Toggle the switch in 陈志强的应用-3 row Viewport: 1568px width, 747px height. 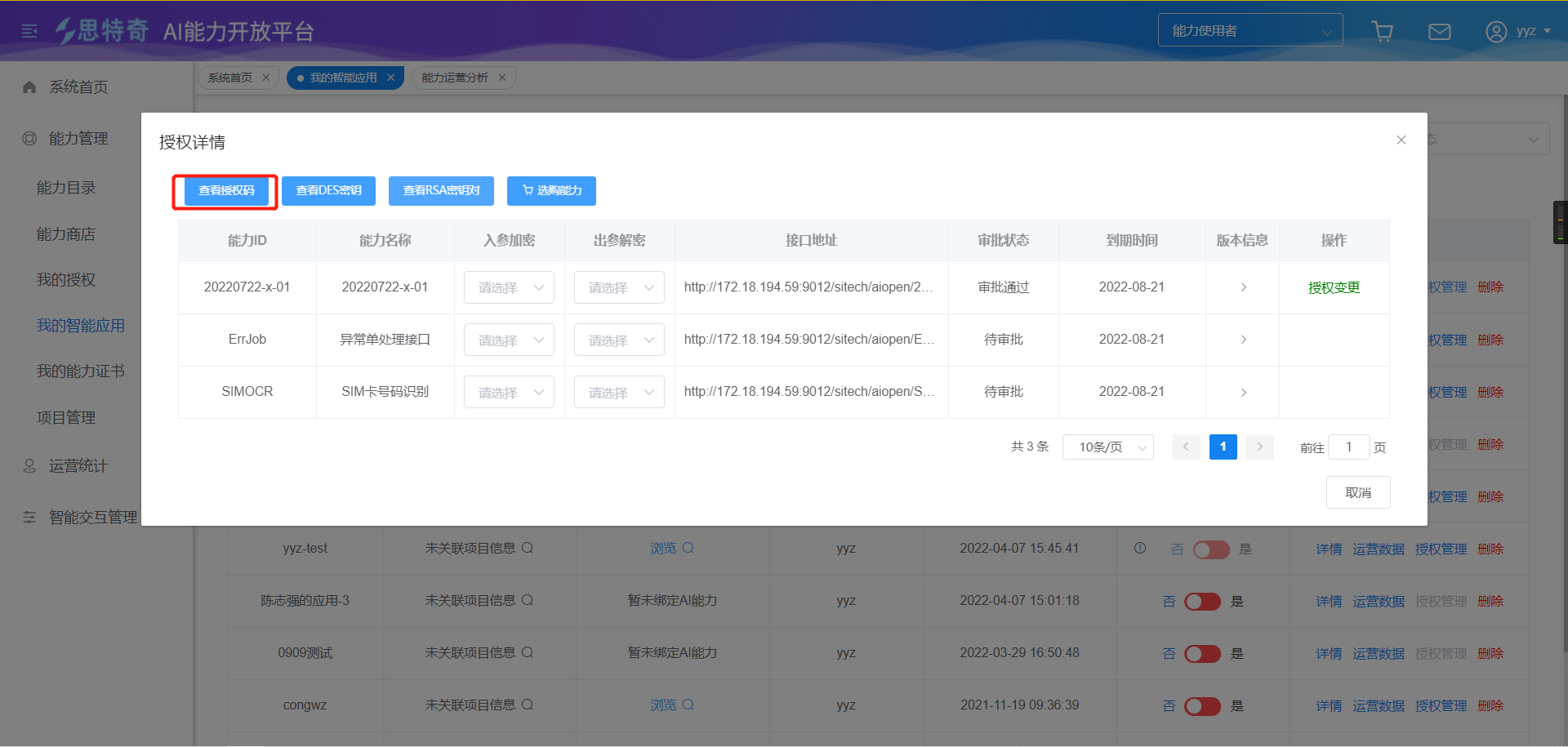coord(1202,602)
